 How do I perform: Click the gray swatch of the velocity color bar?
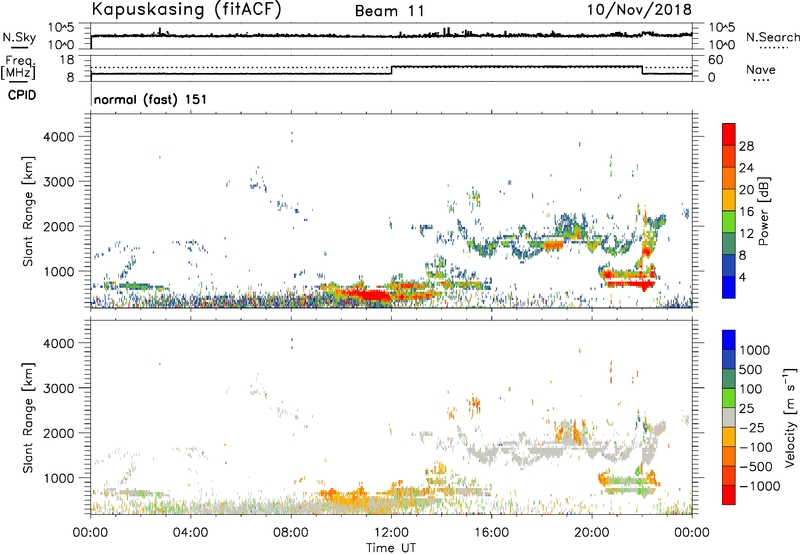pyautogui.click(x=729, y=417)
